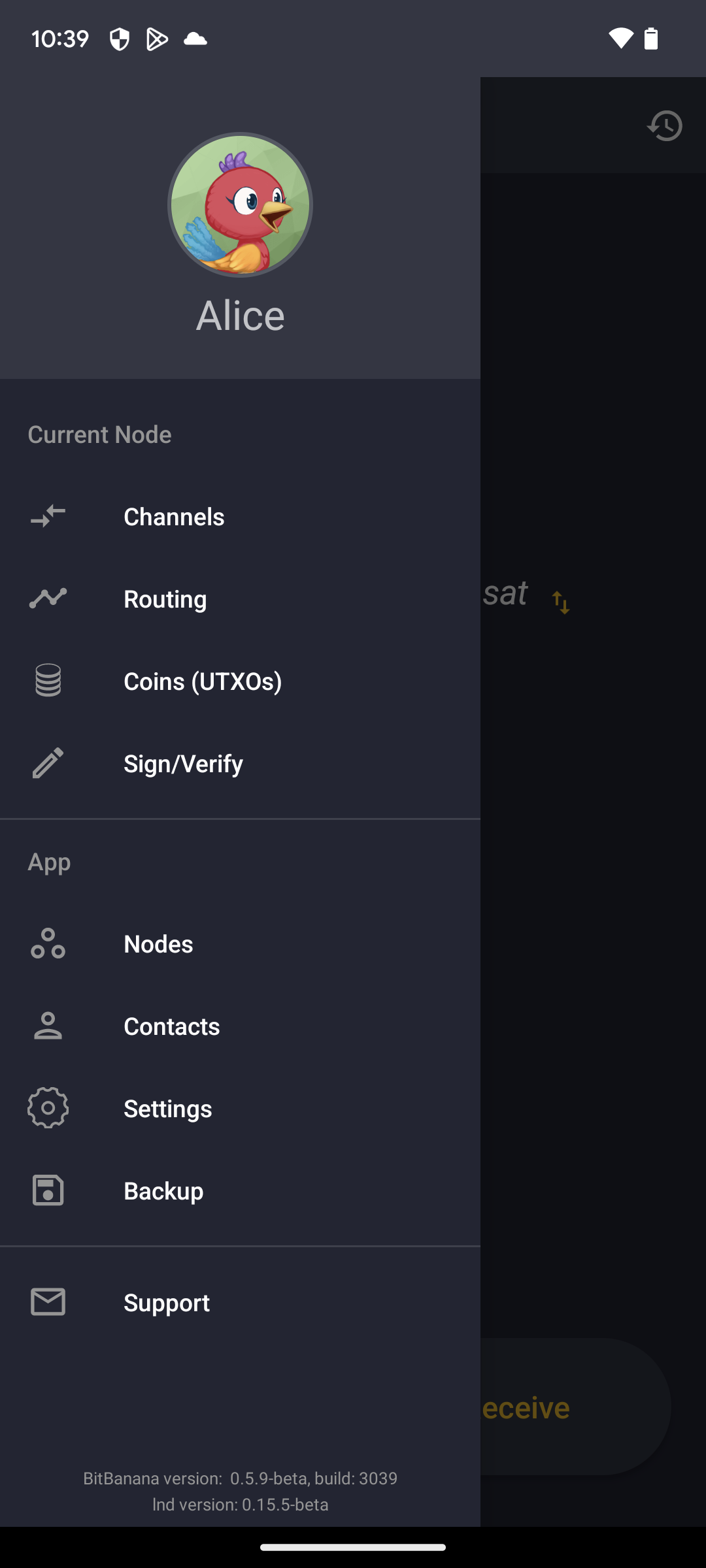Open the Channels menu item
Viewport: 706px width, 1568px height.
[174, 517]
